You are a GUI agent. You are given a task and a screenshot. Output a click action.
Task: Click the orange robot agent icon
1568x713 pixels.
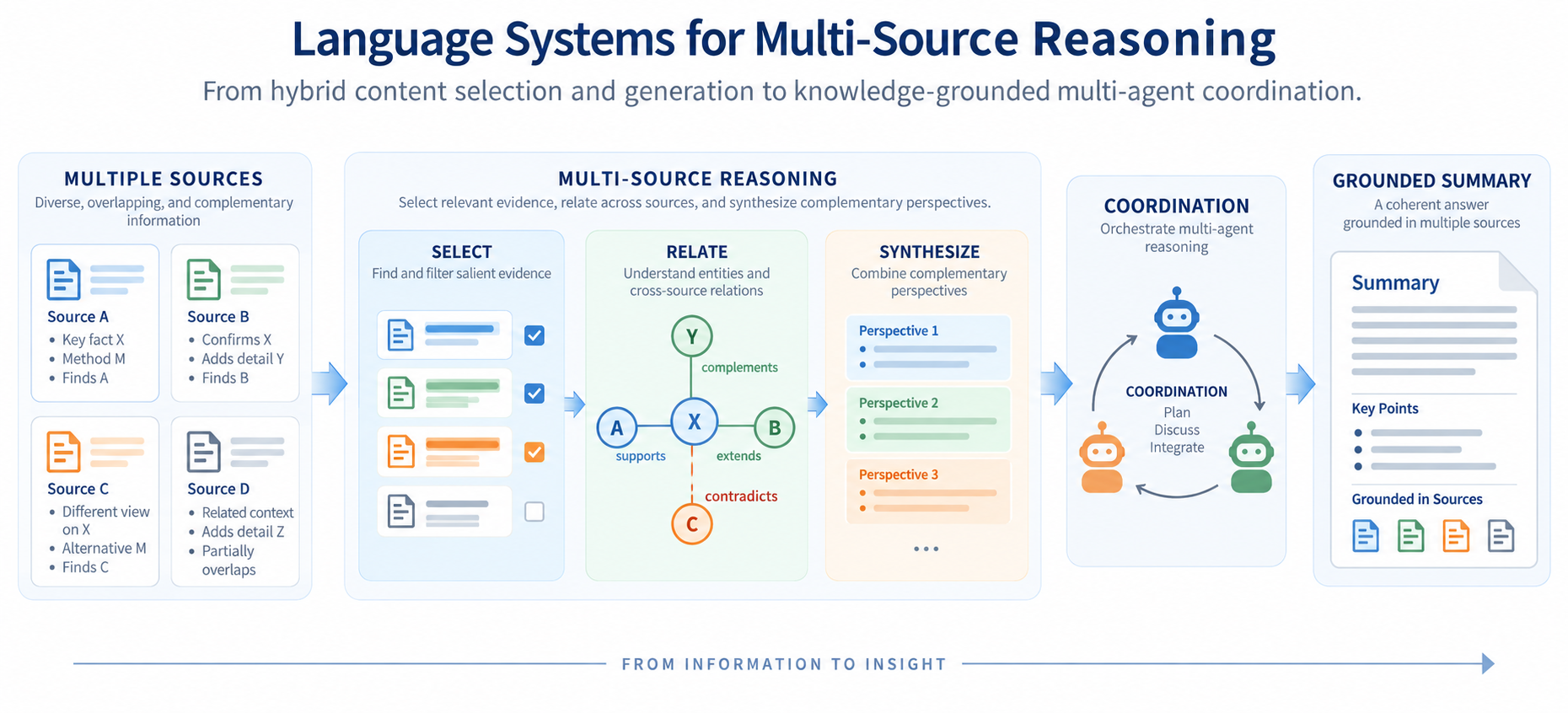[x=1102, y=458]
